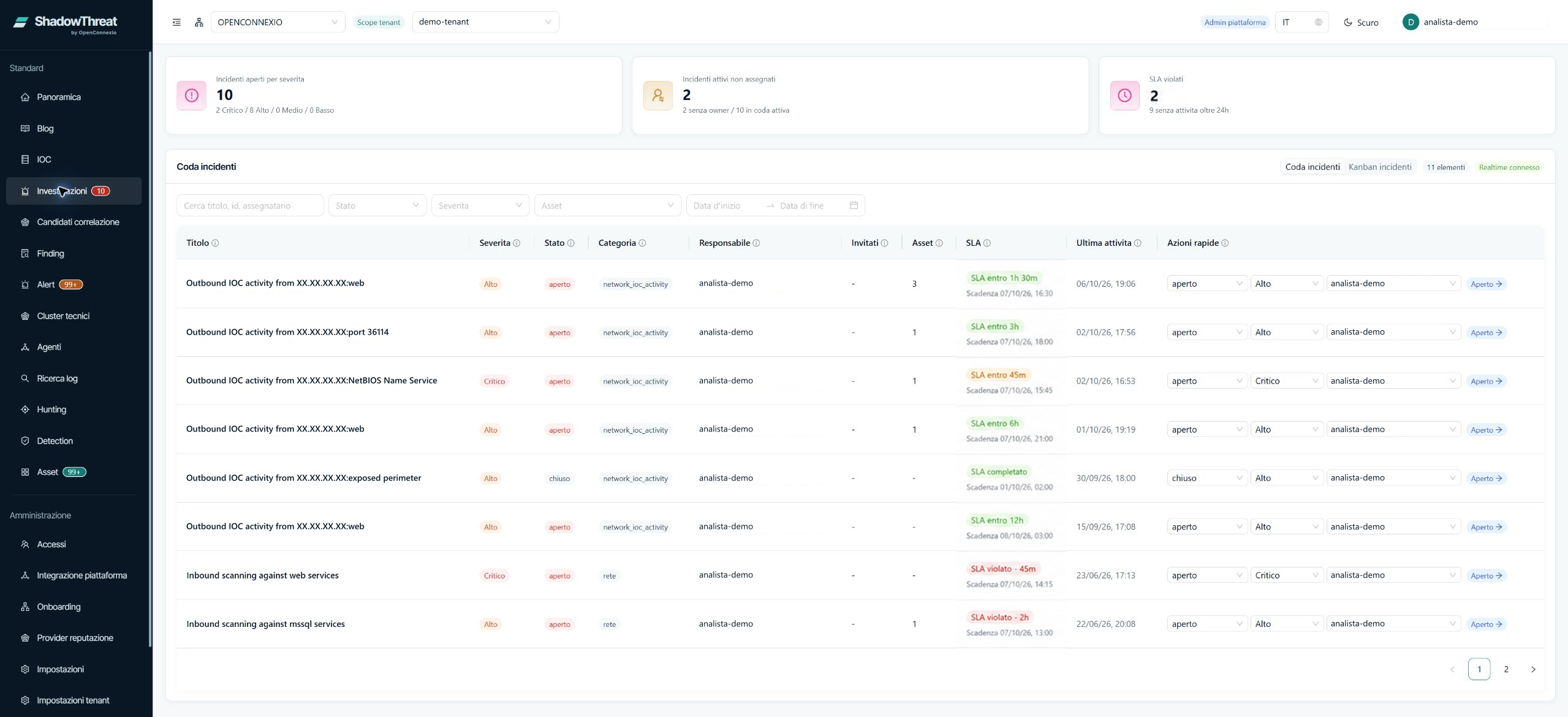1568x717 pixels.
Task: Click the unassigned incidents user icon
Action: coord(658,96)
